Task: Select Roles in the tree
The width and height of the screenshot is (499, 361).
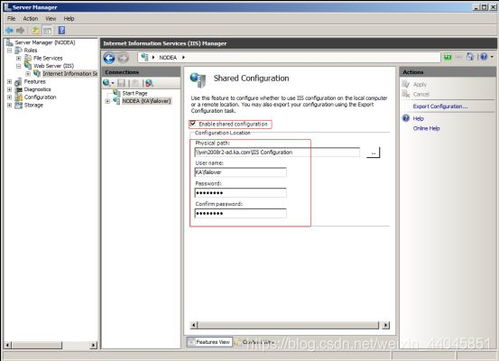Action: click(30, 50)
